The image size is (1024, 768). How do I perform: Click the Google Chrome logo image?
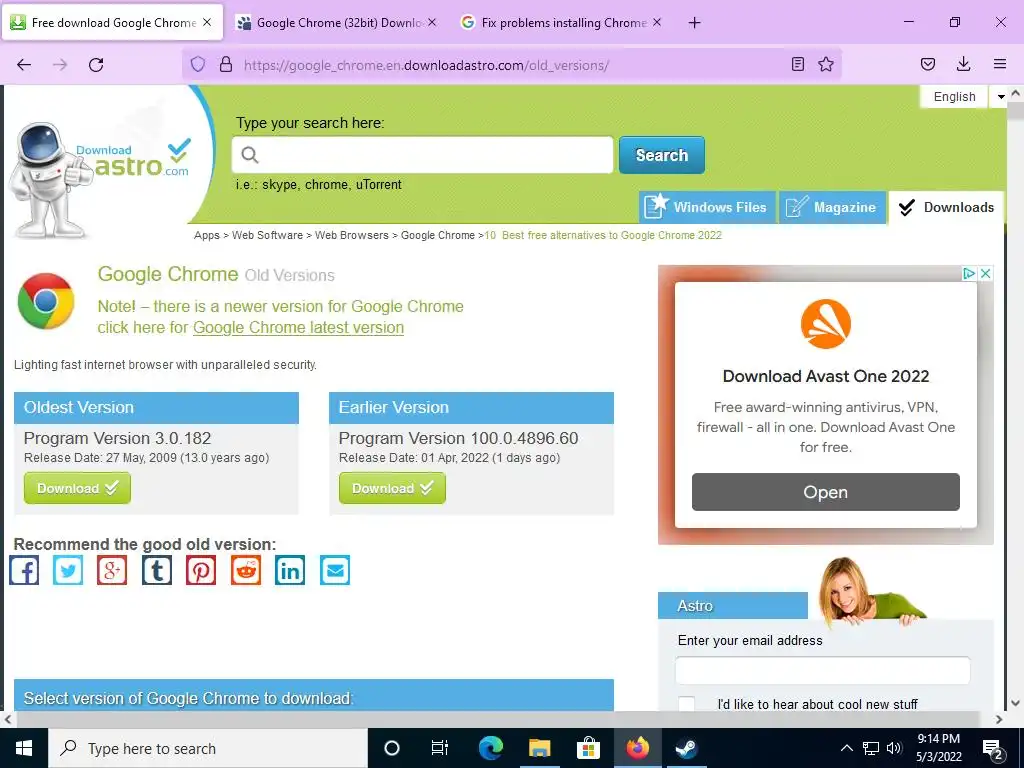point(46,301)
